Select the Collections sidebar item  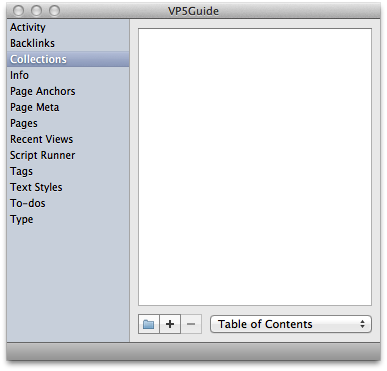tap(68, 59)
